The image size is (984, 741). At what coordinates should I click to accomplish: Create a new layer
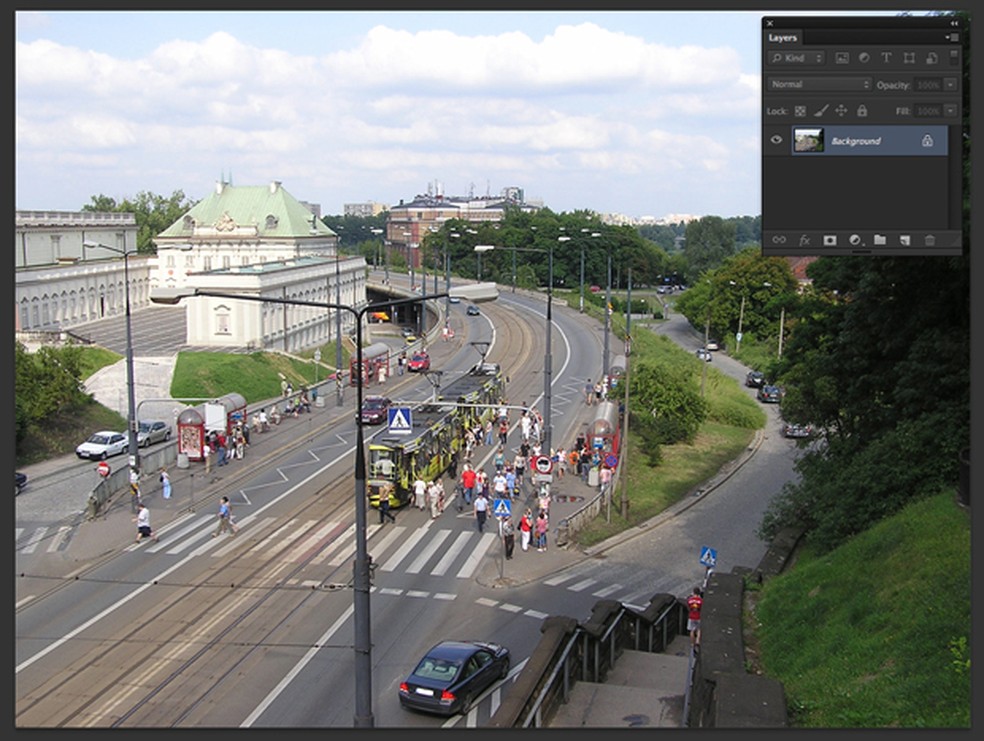(x=905, y=240)
